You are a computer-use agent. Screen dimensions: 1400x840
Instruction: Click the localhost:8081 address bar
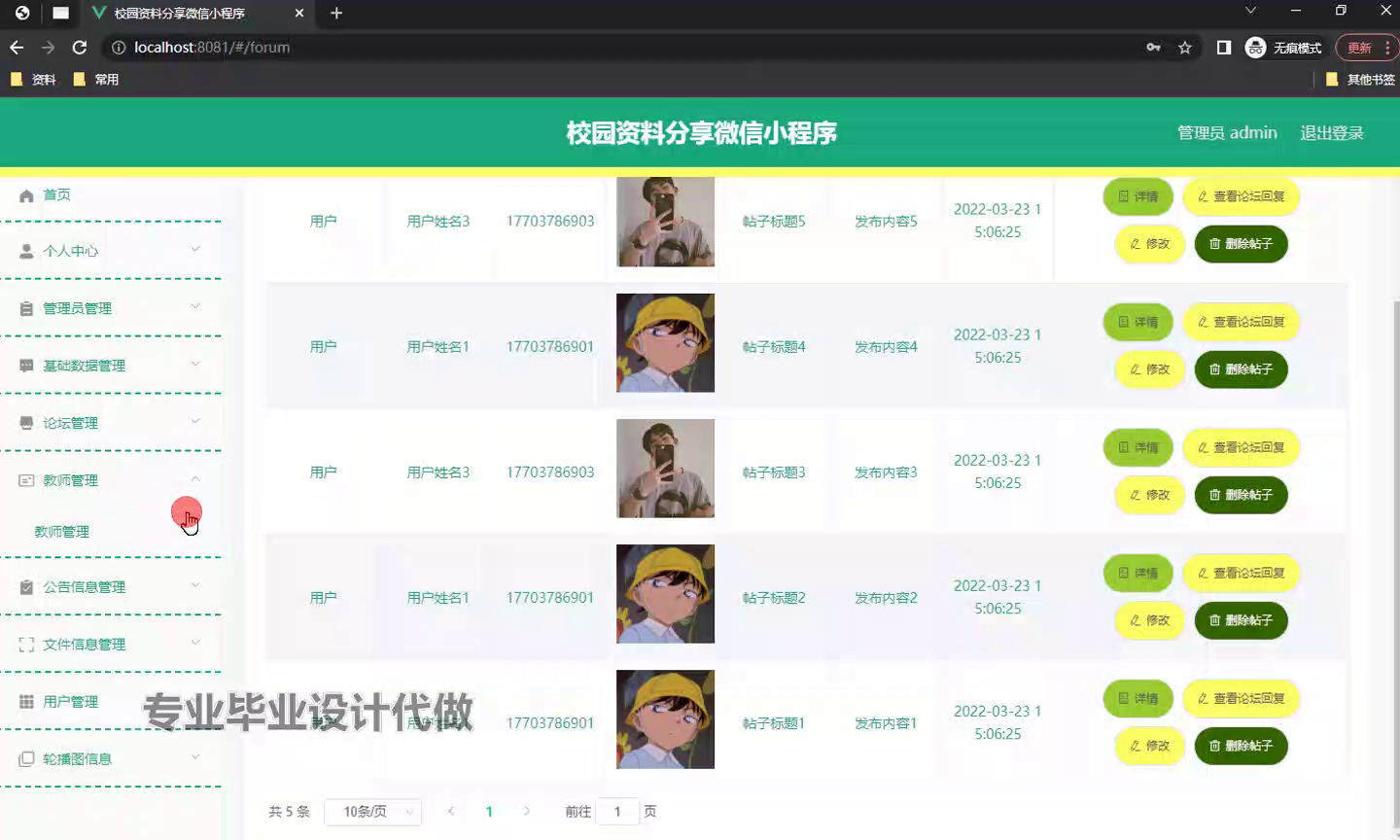(622, 47)
